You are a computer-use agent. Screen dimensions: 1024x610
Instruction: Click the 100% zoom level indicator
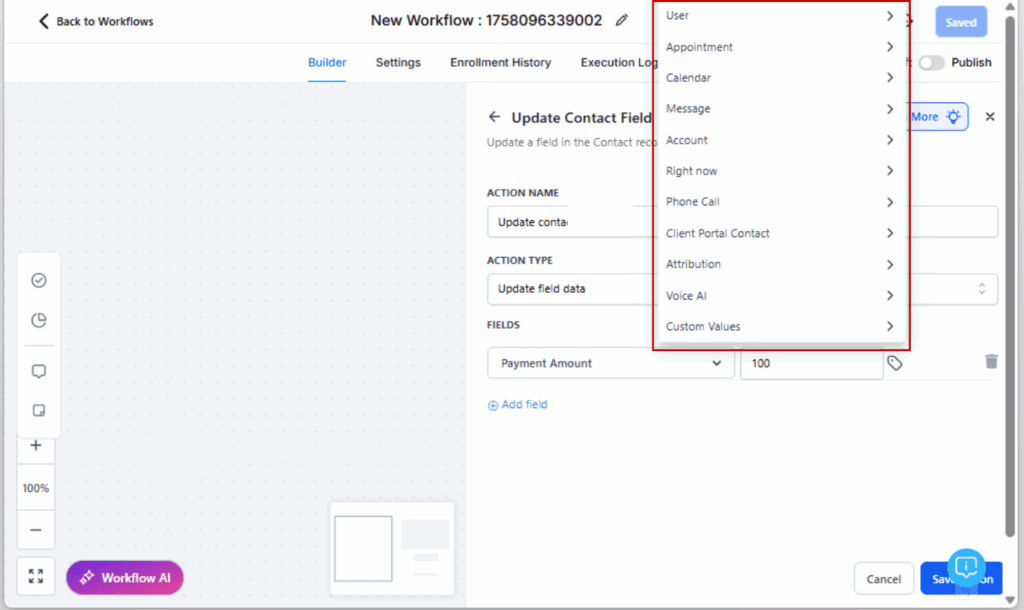(36, 488)
